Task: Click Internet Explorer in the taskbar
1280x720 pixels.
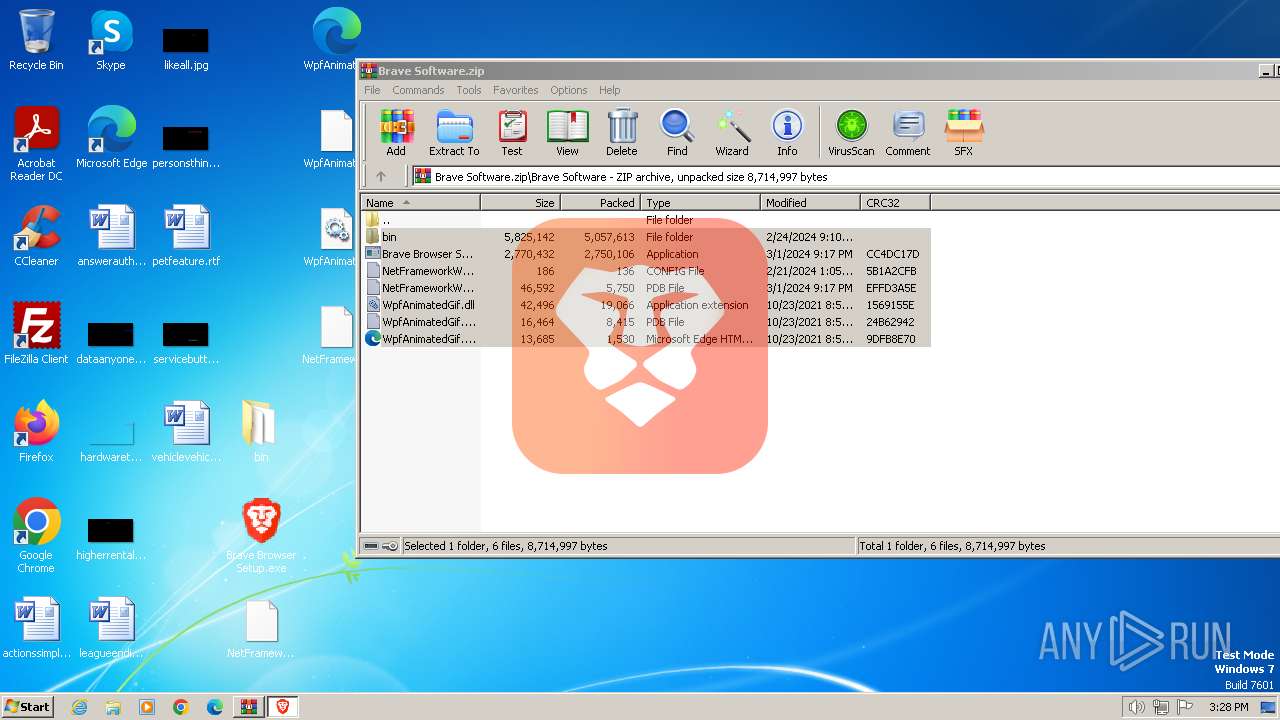Action: tap(79, 707)
